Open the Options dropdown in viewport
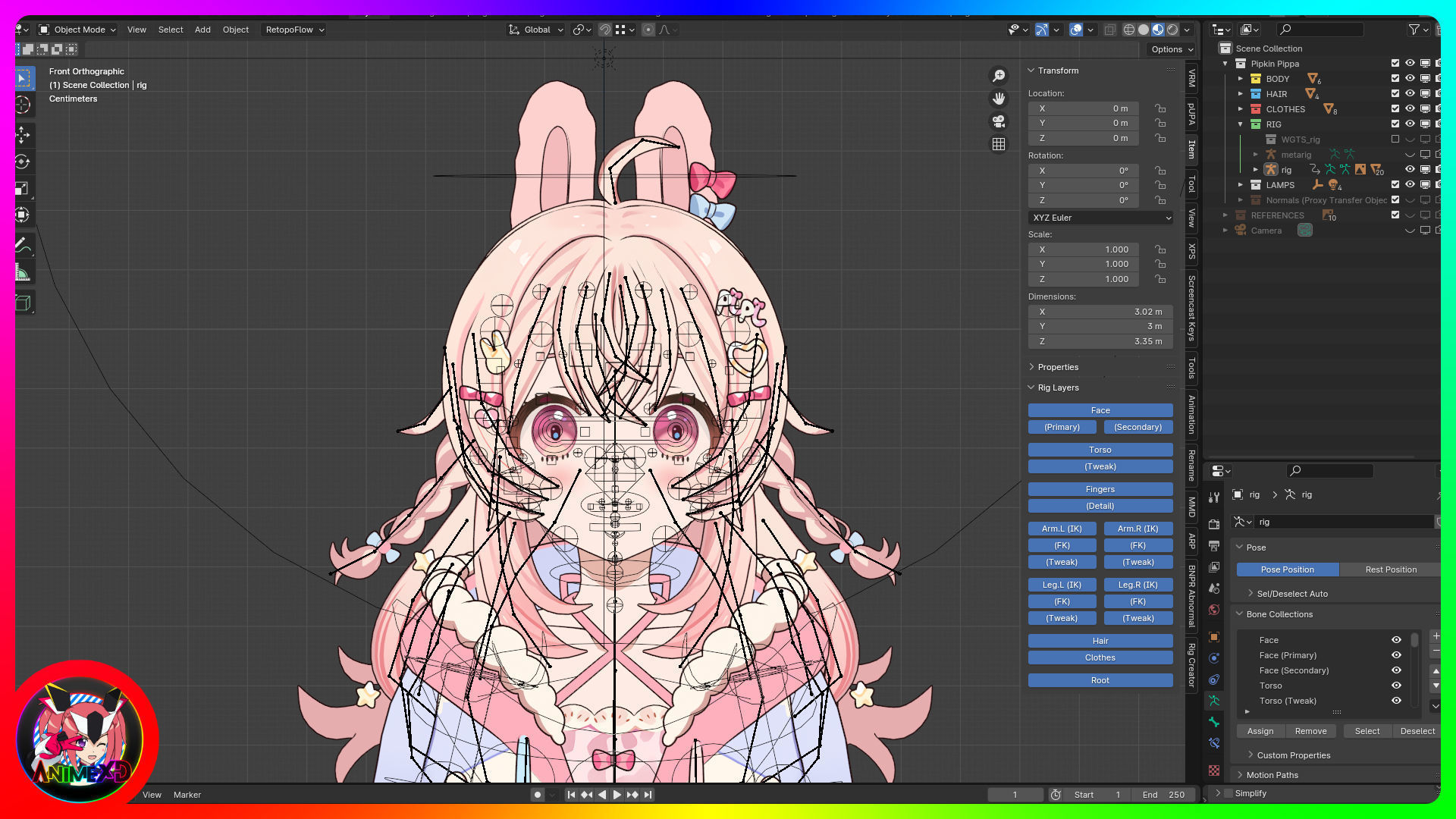 click(x=1172, y=49)
